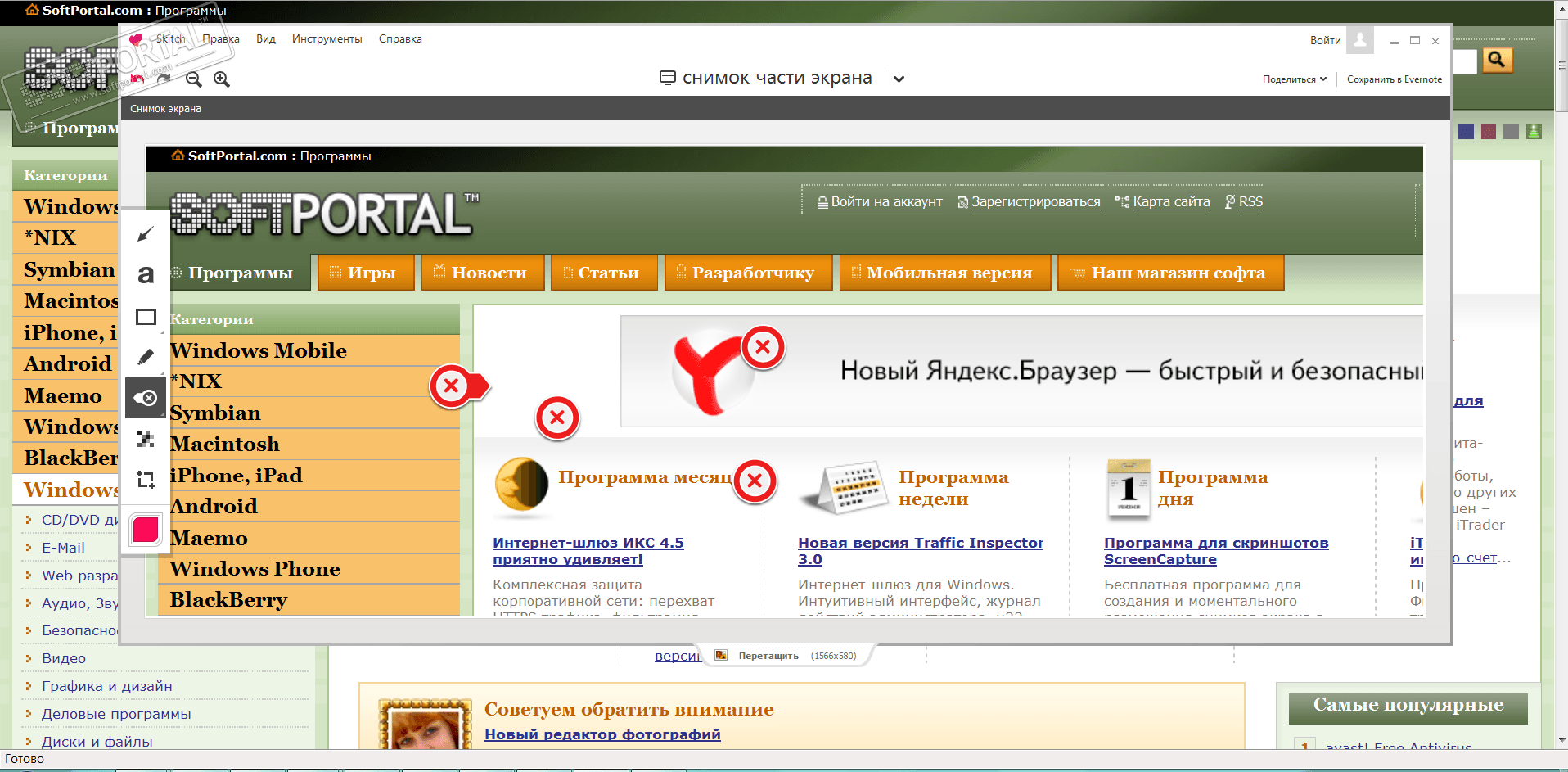The height and width of the screenshot is (772, 1568).
Task: Open the Графика и дизайн link
Action: point(107,686)
